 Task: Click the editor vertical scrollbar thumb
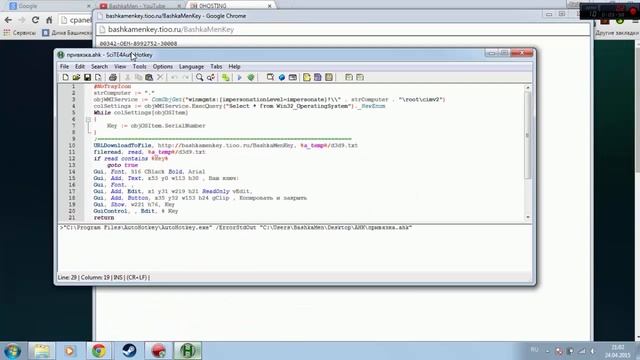[x=528, y=135]
